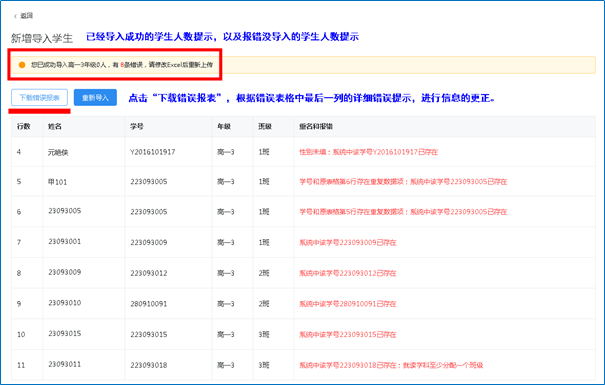
Task: Click the 新增导入学生 page title
Action: coord(42,38)
